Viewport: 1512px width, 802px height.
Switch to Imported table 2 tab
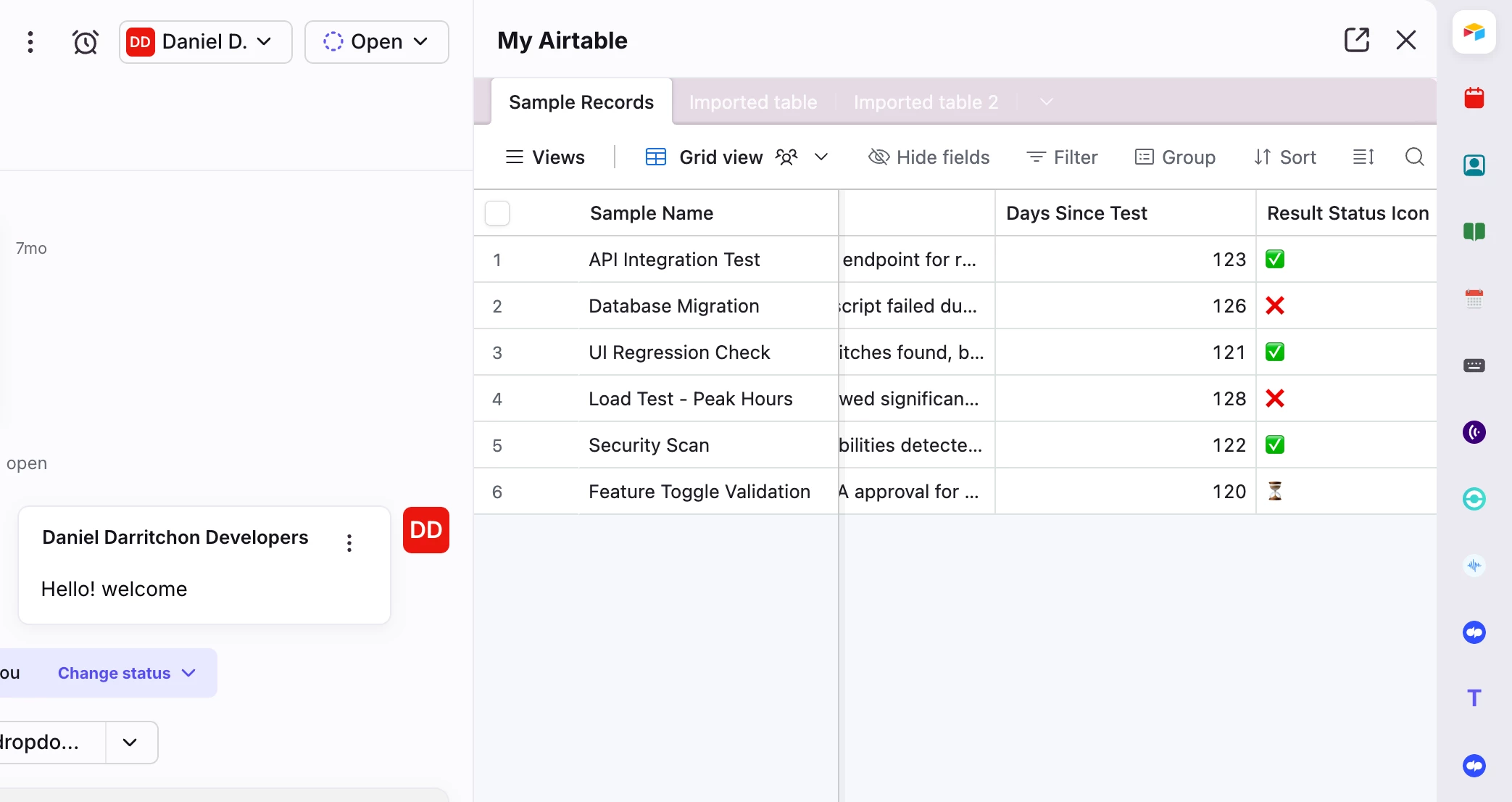(x=926, y=102)
